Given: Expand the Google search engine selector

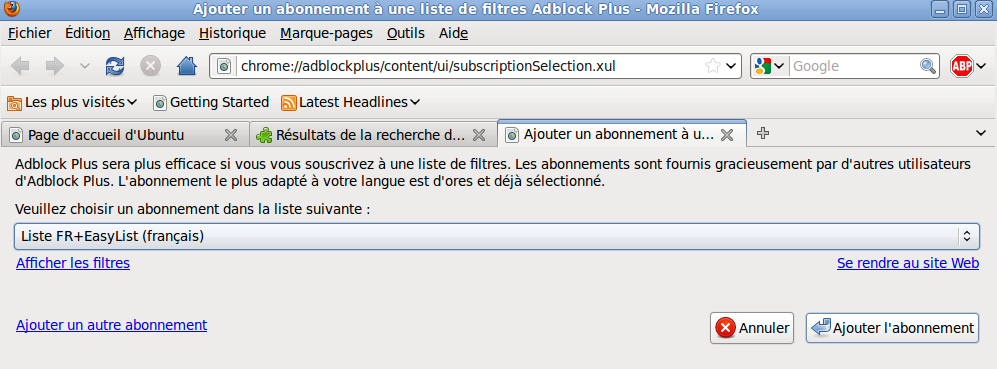Looking at the screenshot, I should 771,66.
